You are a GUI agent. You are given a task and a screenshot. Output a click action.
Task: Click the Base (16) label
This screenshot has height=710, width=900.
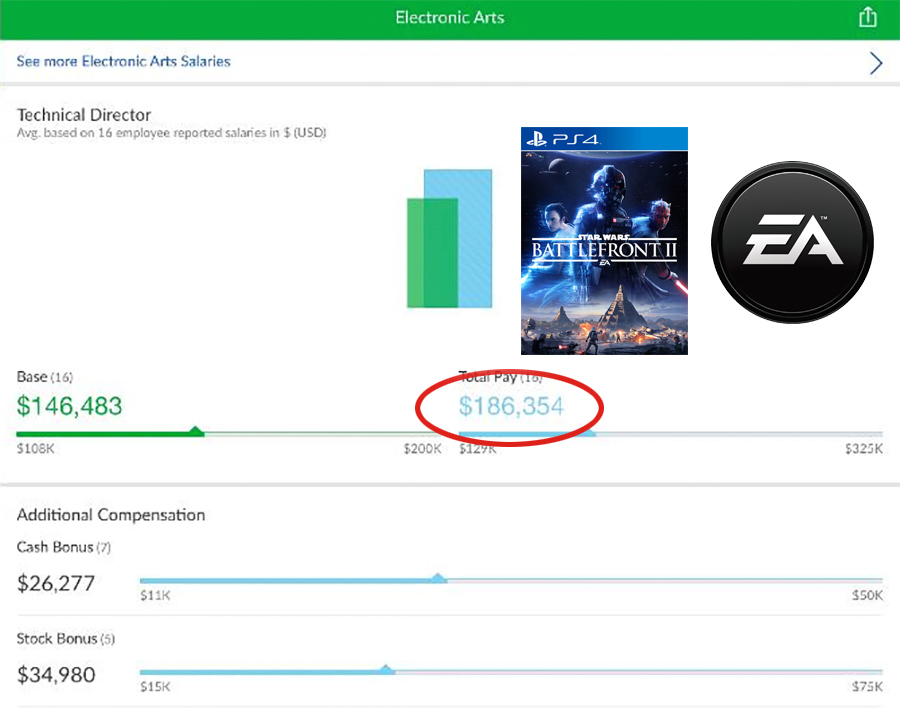45,377
